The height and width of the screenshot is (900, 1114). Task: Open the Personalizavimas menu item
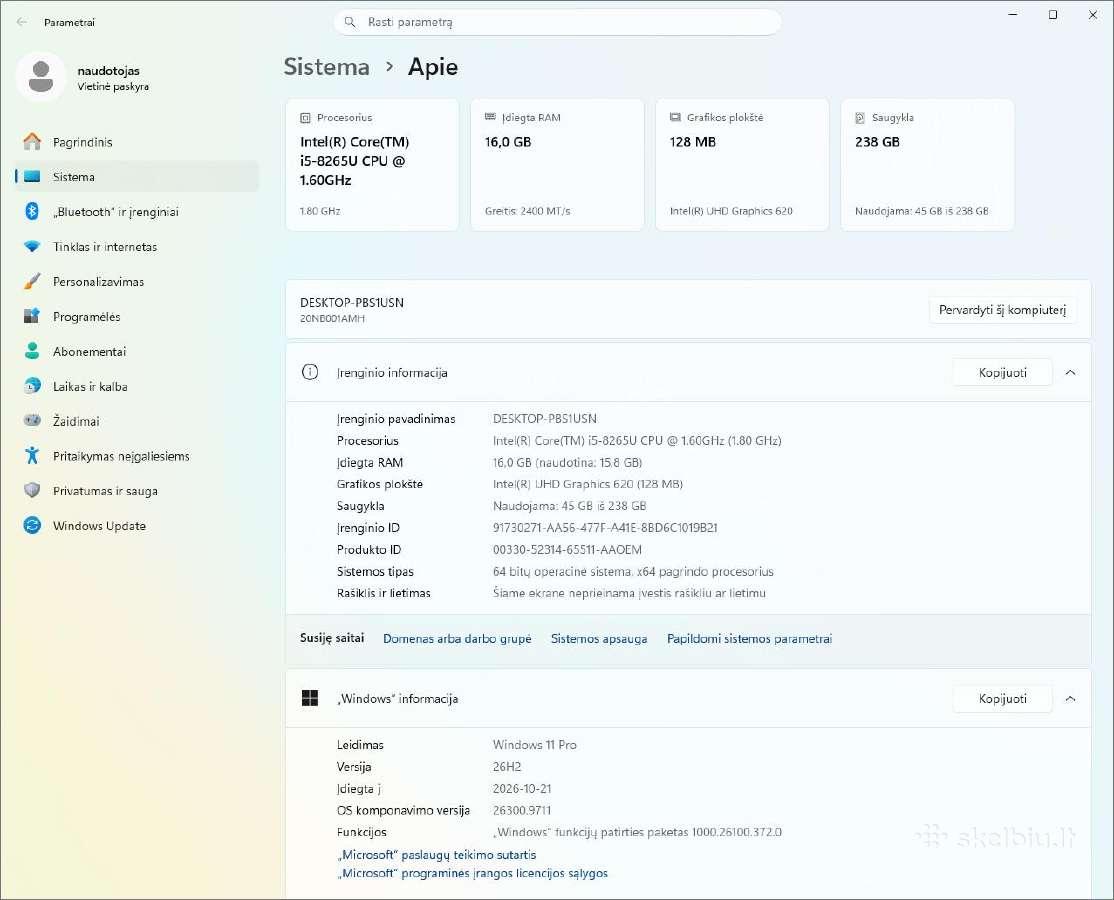136,281
